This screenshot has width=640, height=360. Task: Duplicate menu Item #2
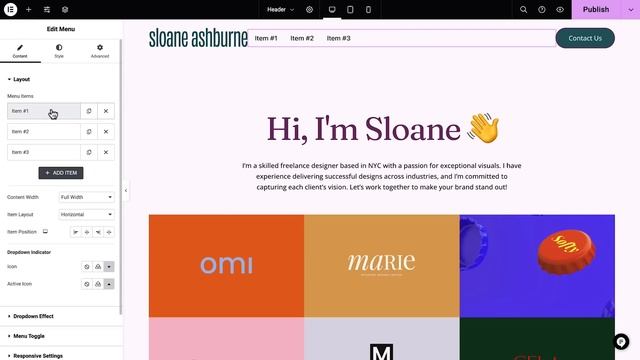click(x=89, y=131)
